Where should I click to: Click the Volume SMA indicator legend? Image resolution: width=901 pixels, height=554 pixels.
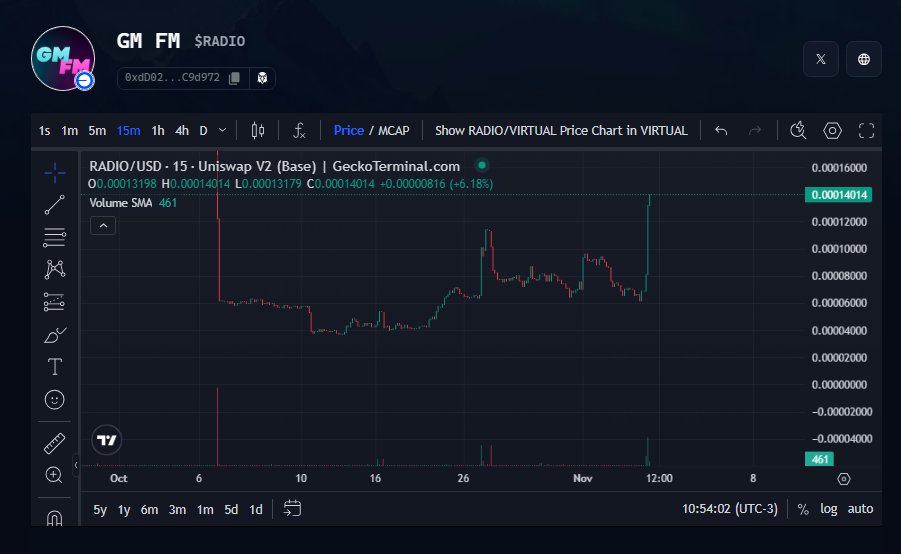coord(121,203)
